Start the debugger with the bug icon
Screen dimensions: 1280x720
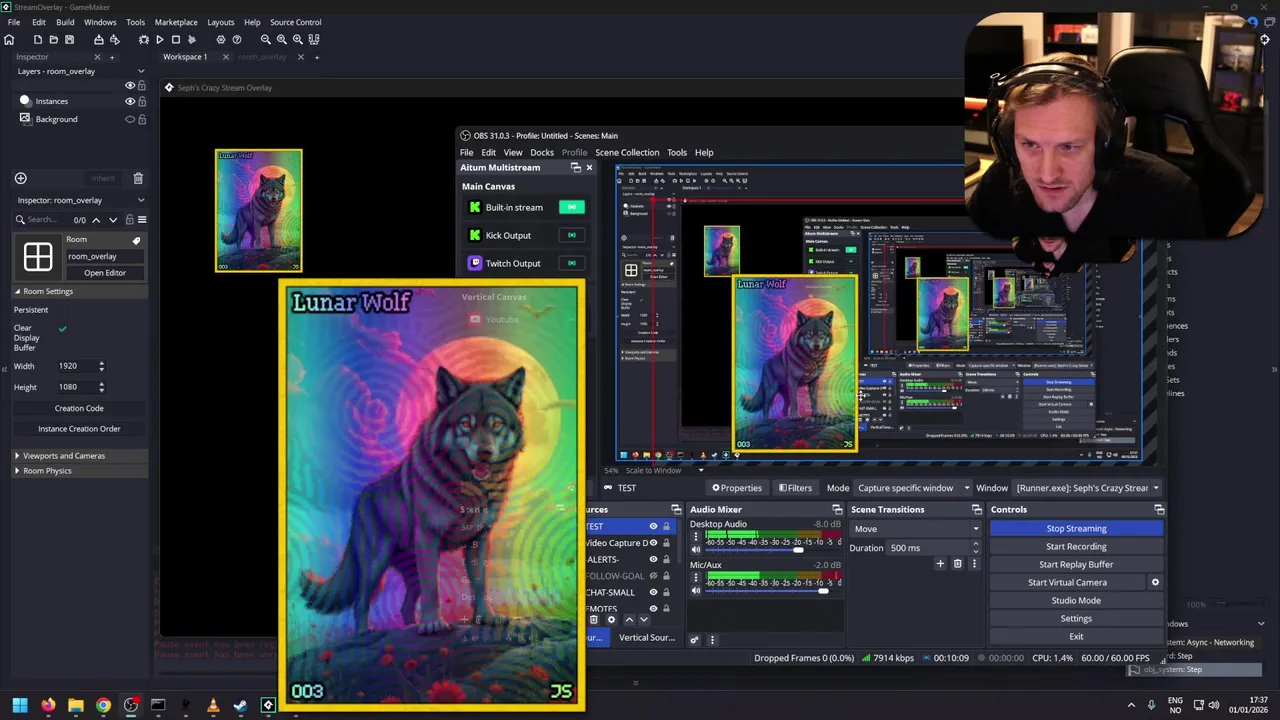click(143, 39)
